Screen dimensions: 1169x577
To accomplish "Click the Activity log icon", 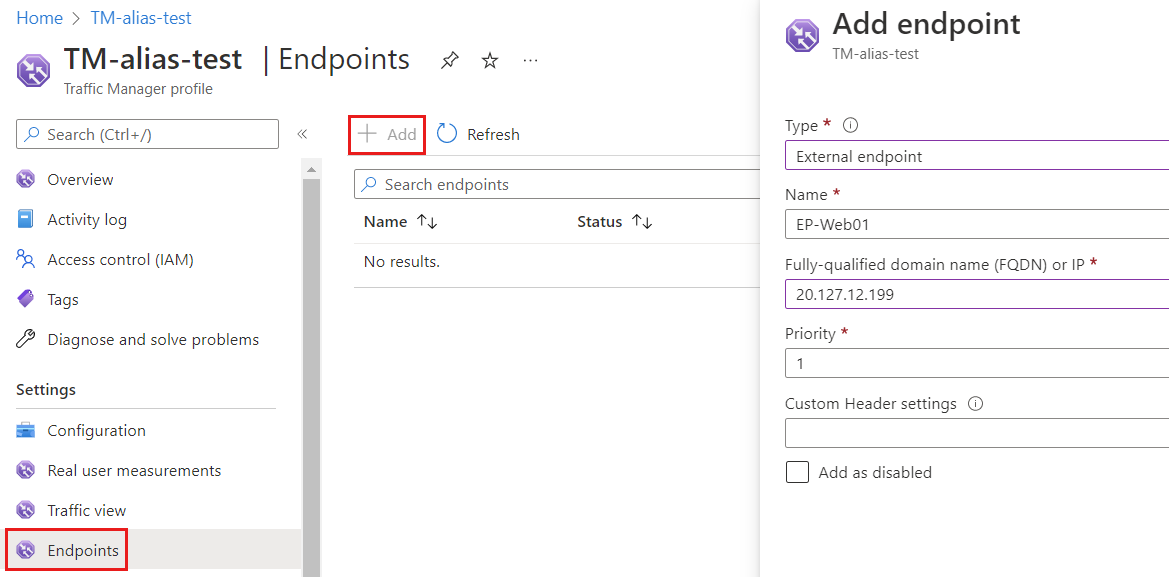I will (x=25, y=220).
